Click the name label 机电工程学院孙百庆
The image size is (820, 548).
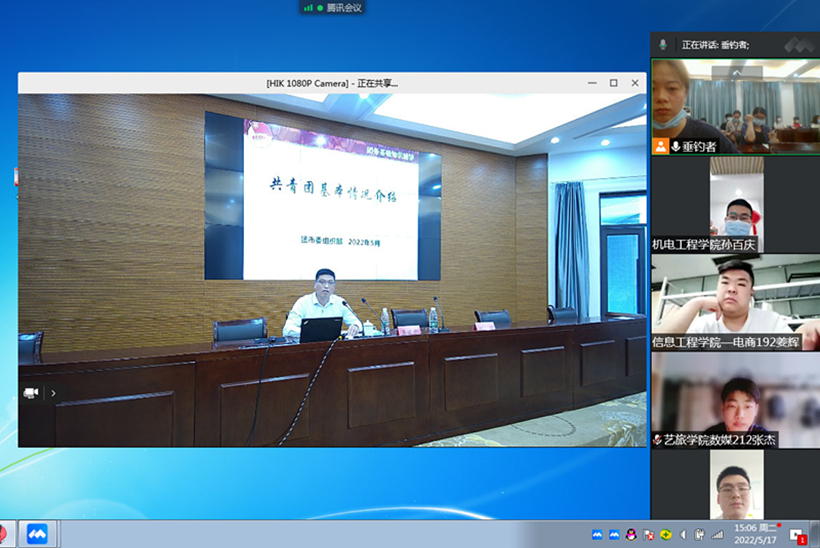pyautogui.click(x=704, y=245)
